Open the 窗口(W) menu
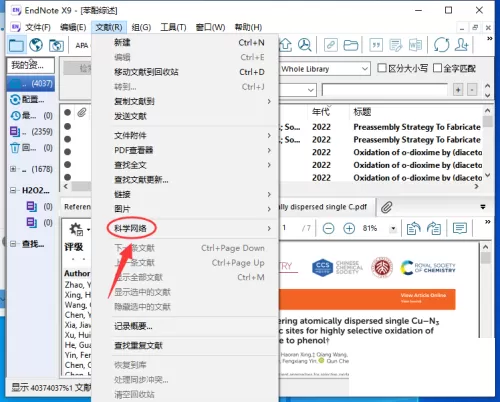This screenshot has height=402, width=500. click(x=210, y=27)
